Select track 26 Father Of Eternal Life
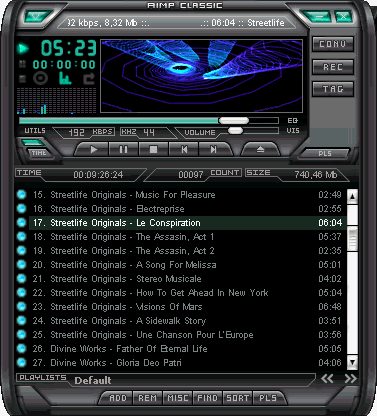The image size is (377, 416). pyautogui.click(x=188, y=349)
